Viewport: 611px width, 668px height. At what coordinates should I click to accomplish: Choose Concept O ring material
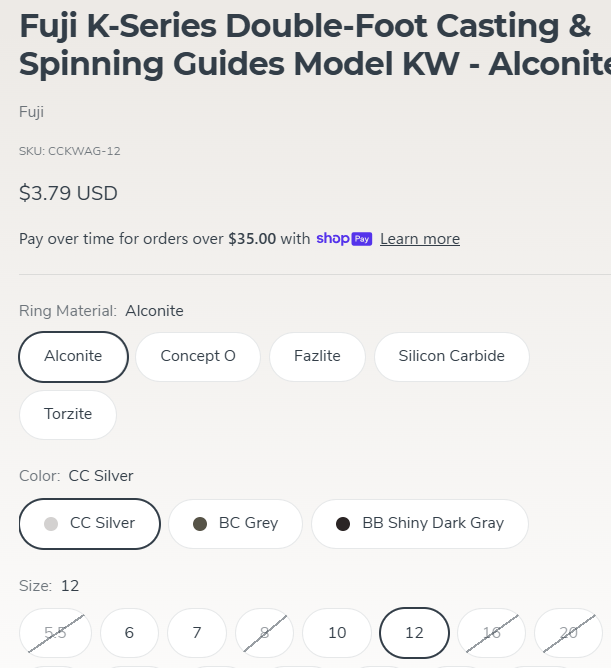point(198,357)
